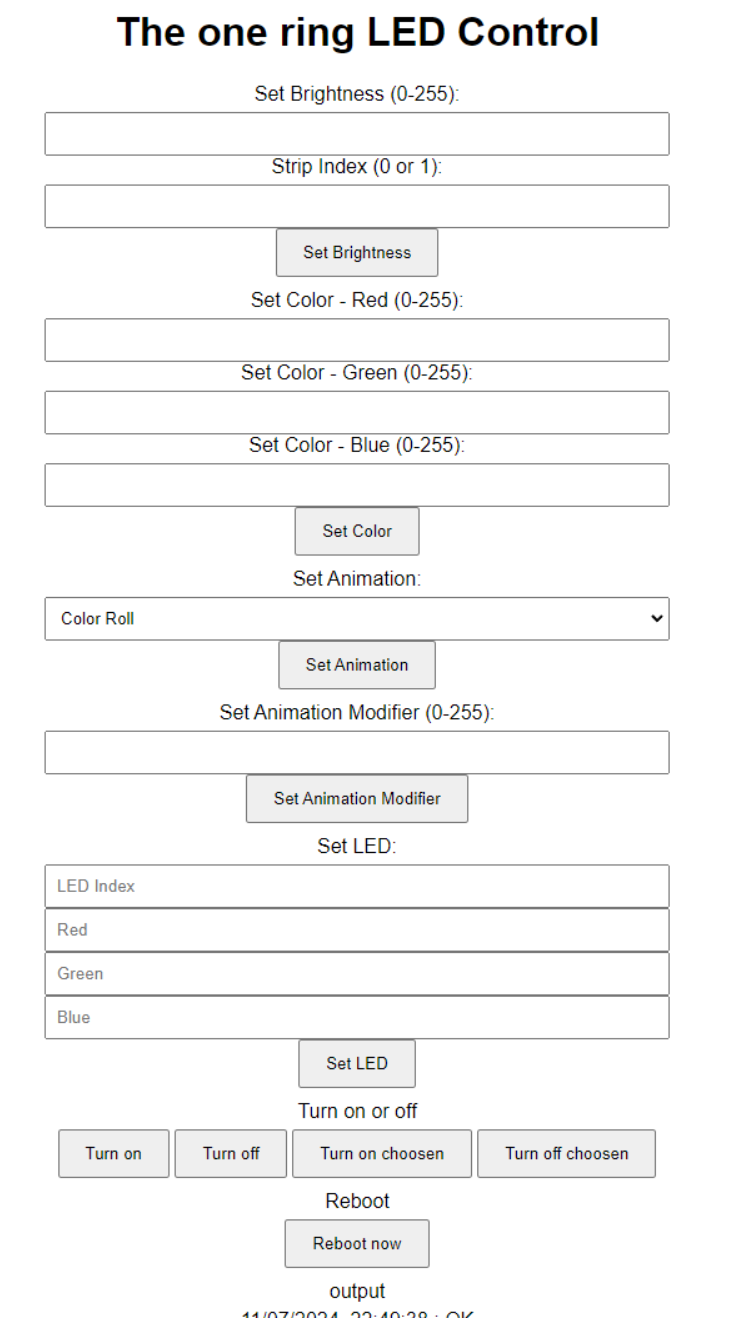Click the Animation Modifier input field

tap(357, 752)
